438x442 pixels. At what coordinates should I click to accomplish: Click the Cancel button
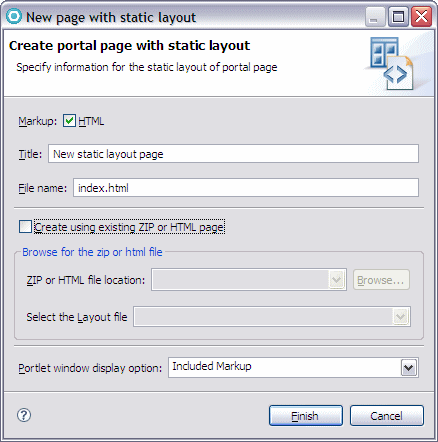(387, 416)
